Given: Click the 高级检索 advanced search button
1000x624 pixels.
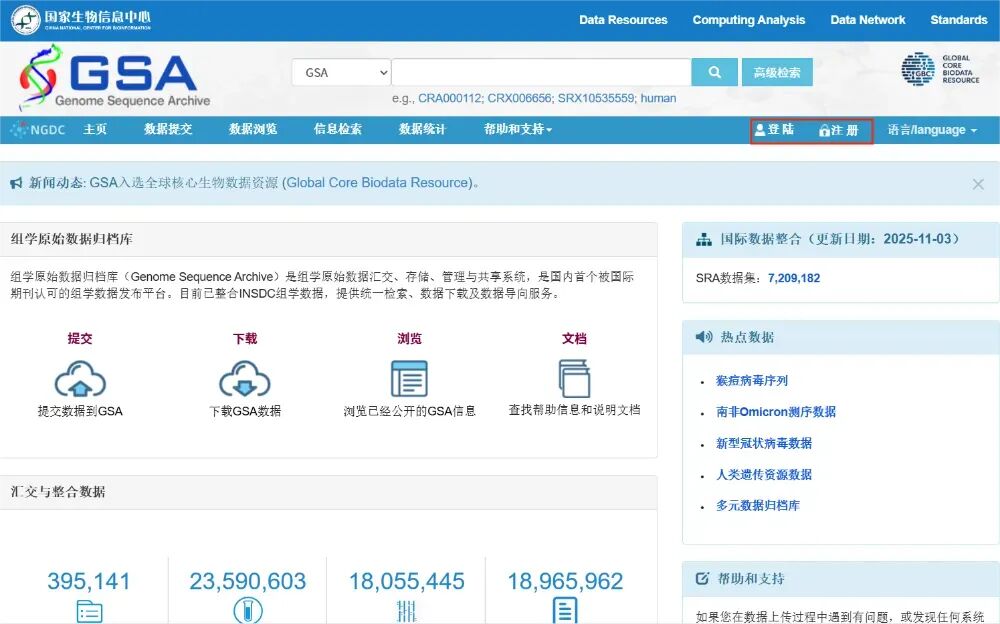Looking at the screenshot, I should pos(777,72).
